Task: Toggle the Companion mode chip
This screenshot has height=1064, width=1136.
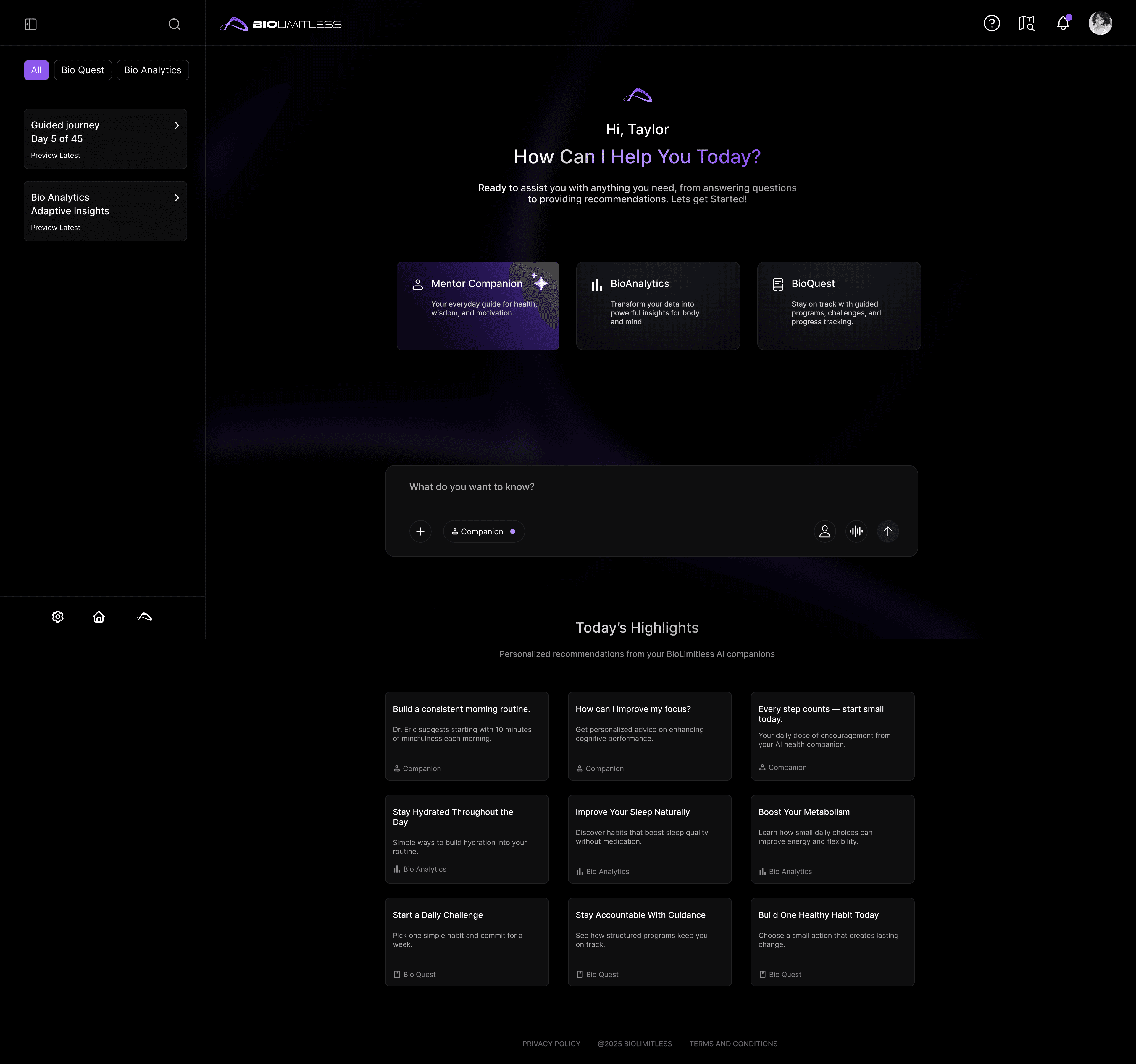Action: (483, 531)
